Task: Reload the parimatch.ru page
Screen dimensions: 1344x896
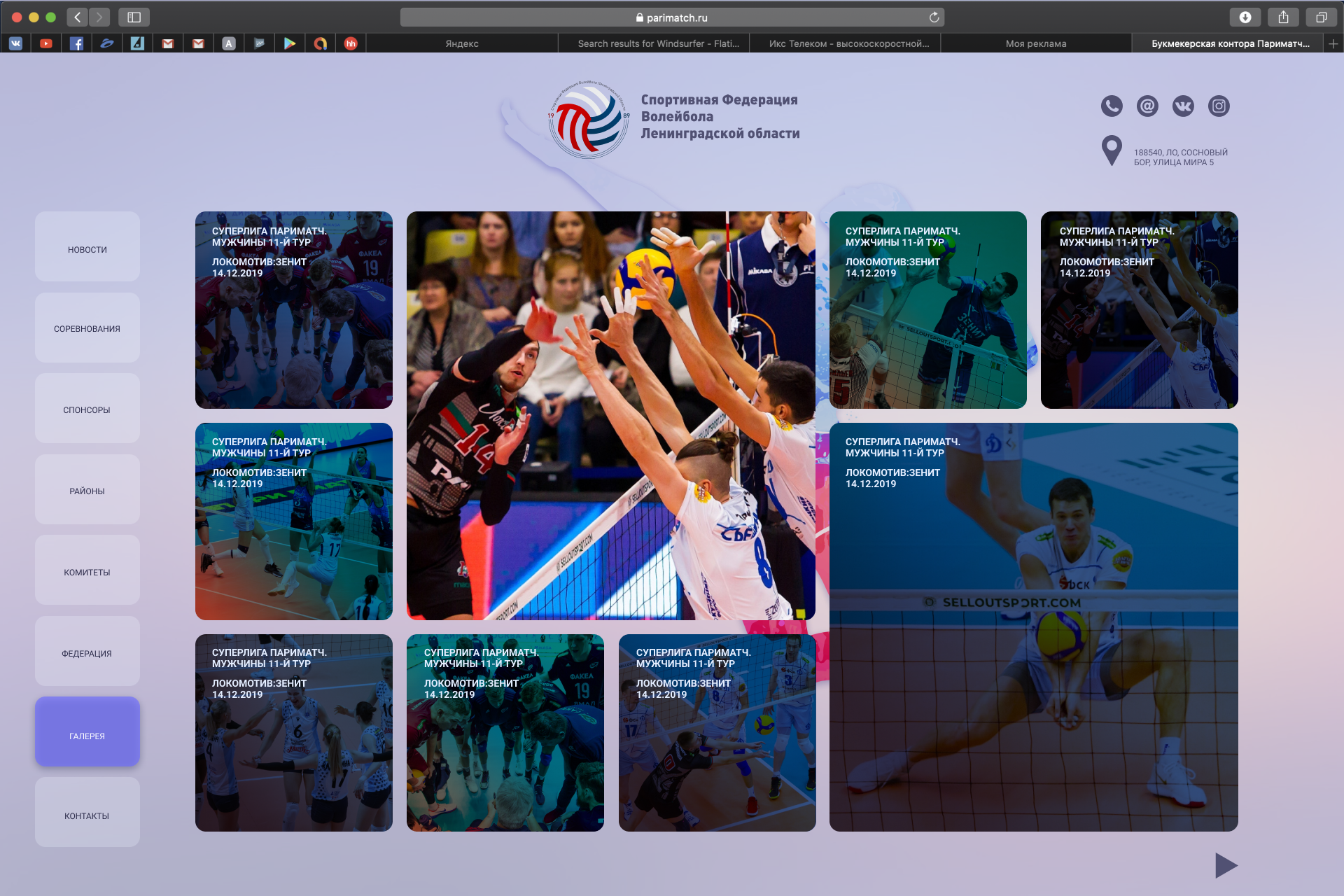Action: (x=934, y=17)
